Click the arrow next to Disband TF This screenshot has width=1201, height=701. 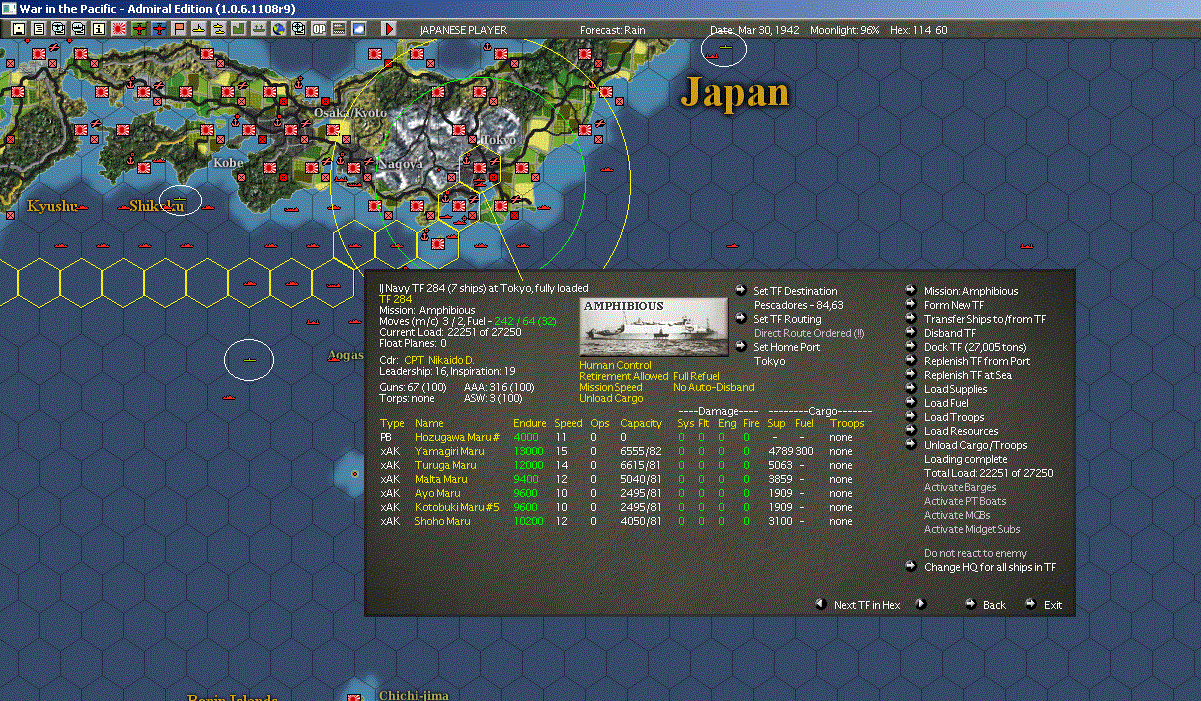pos(911,333)
